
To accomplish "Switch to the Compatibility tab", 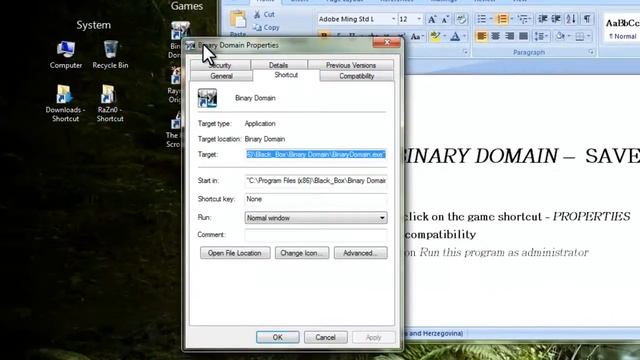I will coord(356,76).
